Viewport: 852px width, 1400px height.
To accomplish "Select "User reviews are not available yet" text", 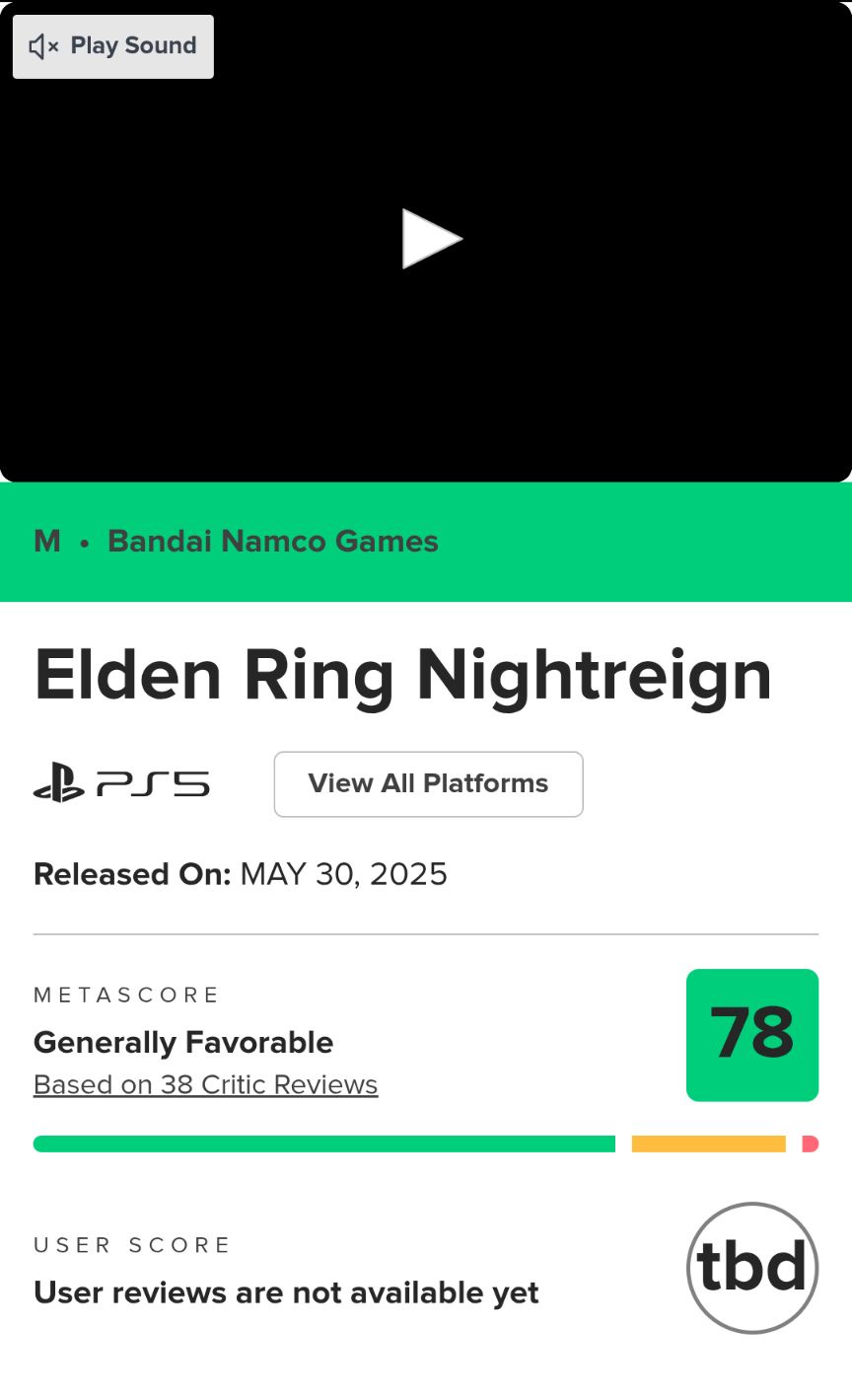I will tap(286, 1293).
